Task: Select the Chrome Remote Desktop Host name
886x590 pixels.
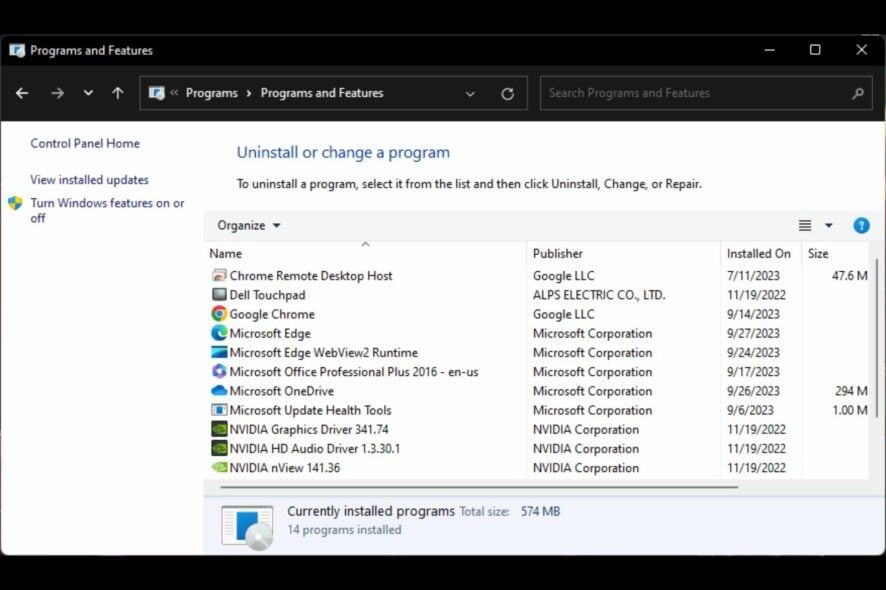Action: click(311, 276)
